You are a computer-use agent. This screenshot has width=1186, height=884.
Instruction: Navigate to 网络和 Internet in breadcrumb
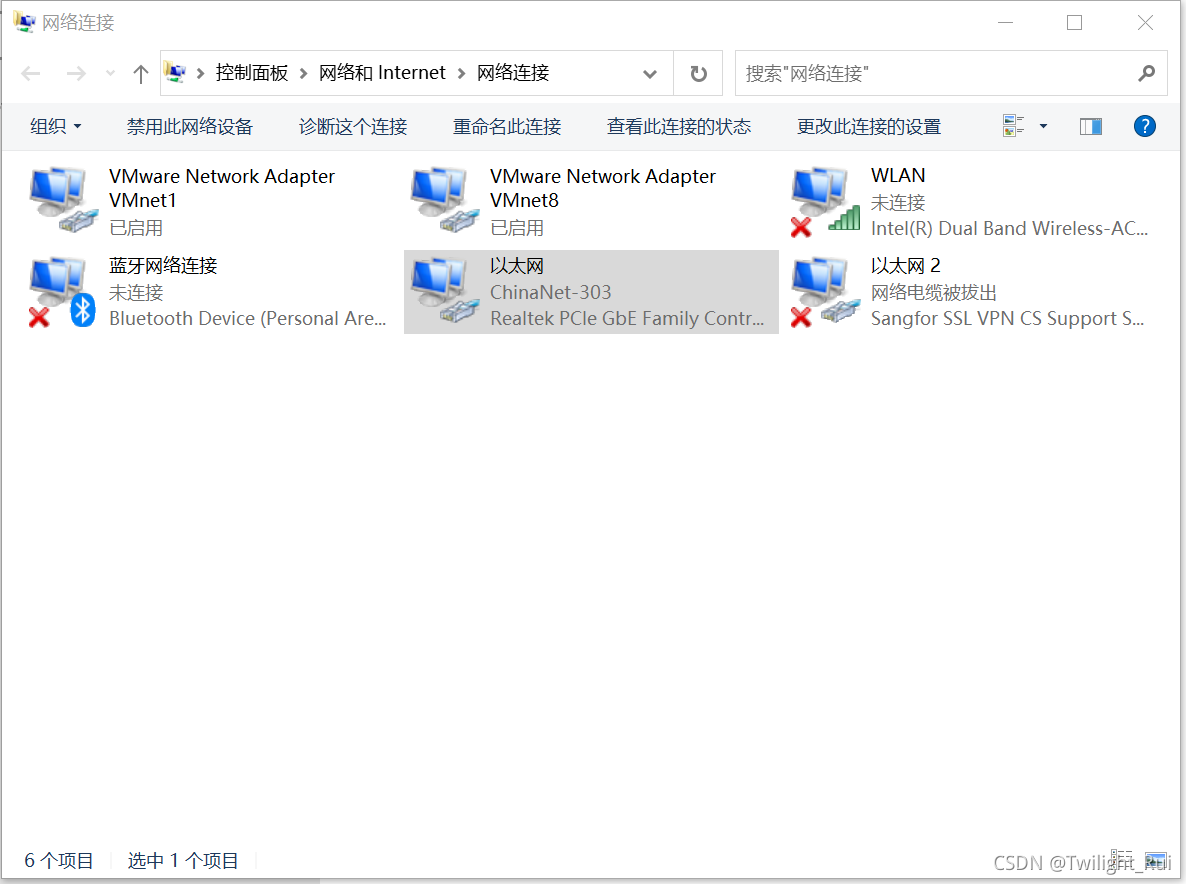pyautogui.click(x=383, y=73)
